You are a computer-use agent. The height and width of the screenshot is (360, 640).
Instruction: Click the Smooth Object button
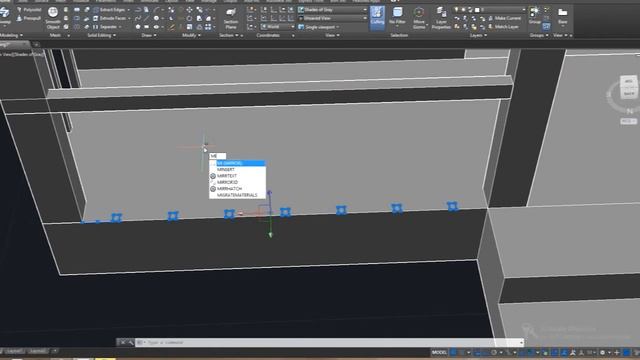pos(53,18)
